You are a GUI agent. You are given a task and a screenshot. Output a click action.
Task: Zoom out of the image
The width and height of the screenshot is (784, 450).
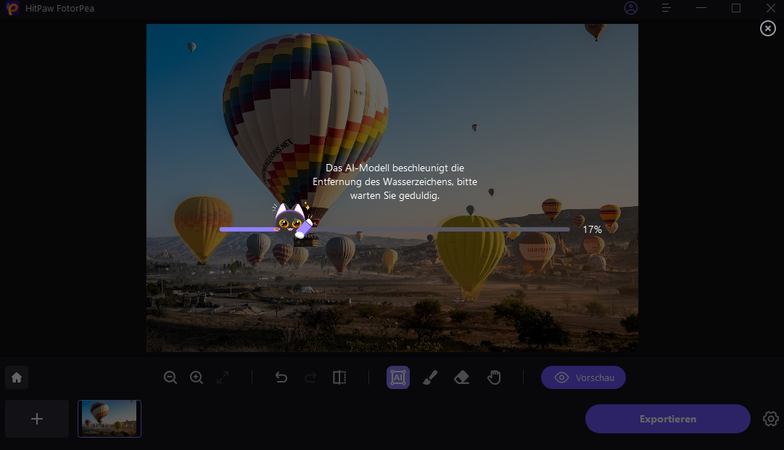pos(170,378)
